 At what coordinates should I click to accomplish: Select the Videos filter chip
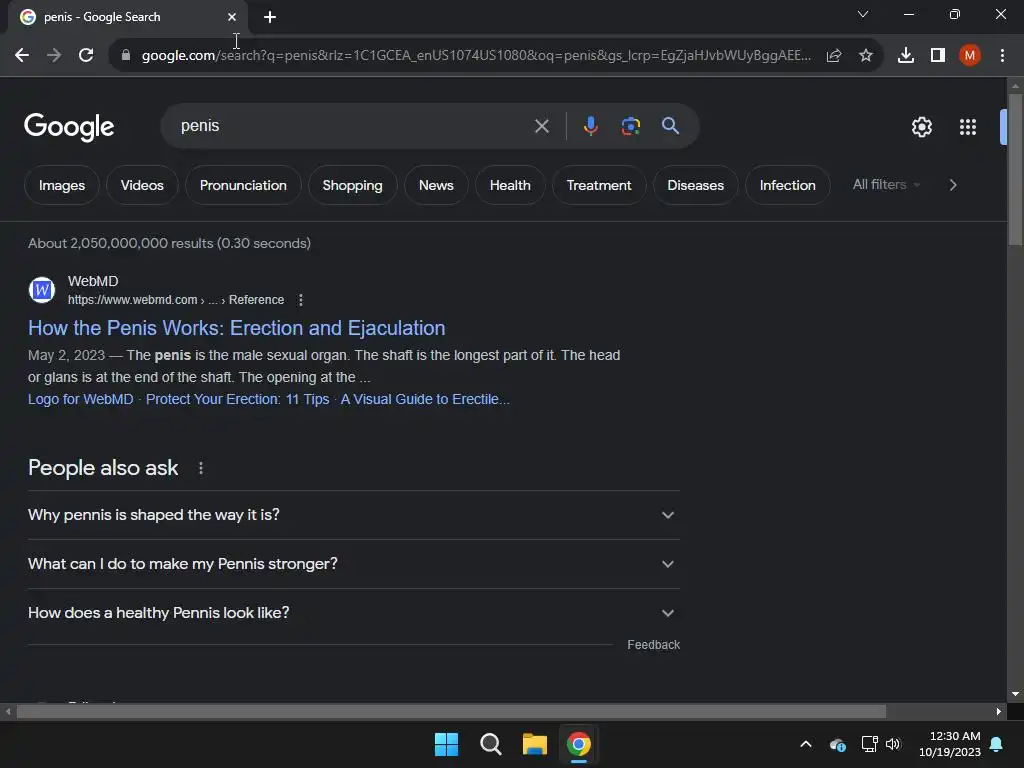point(142,185)
